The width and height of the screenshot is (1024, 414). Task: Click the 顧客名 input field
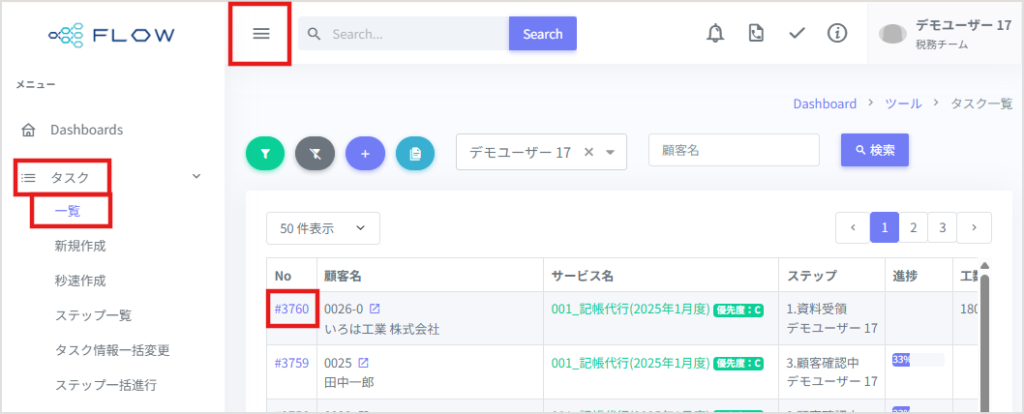[733, 150]
